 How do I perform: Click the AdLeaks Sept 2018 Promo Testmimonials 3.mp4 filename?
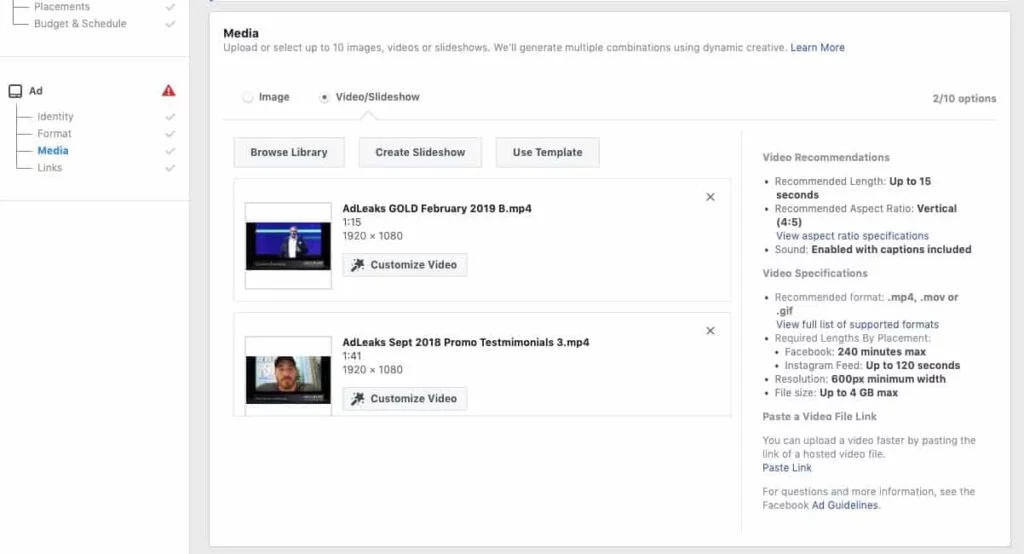(x=466, y=342)
